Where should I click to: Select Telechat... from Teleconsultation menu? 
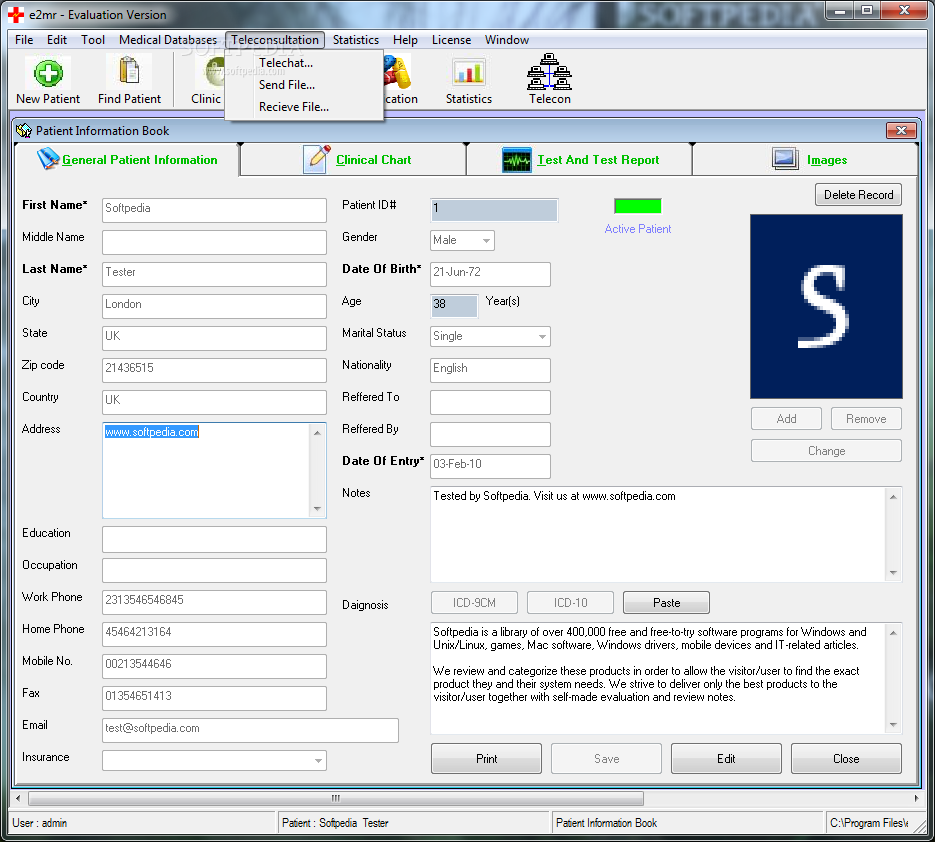[x=286, y=63]
